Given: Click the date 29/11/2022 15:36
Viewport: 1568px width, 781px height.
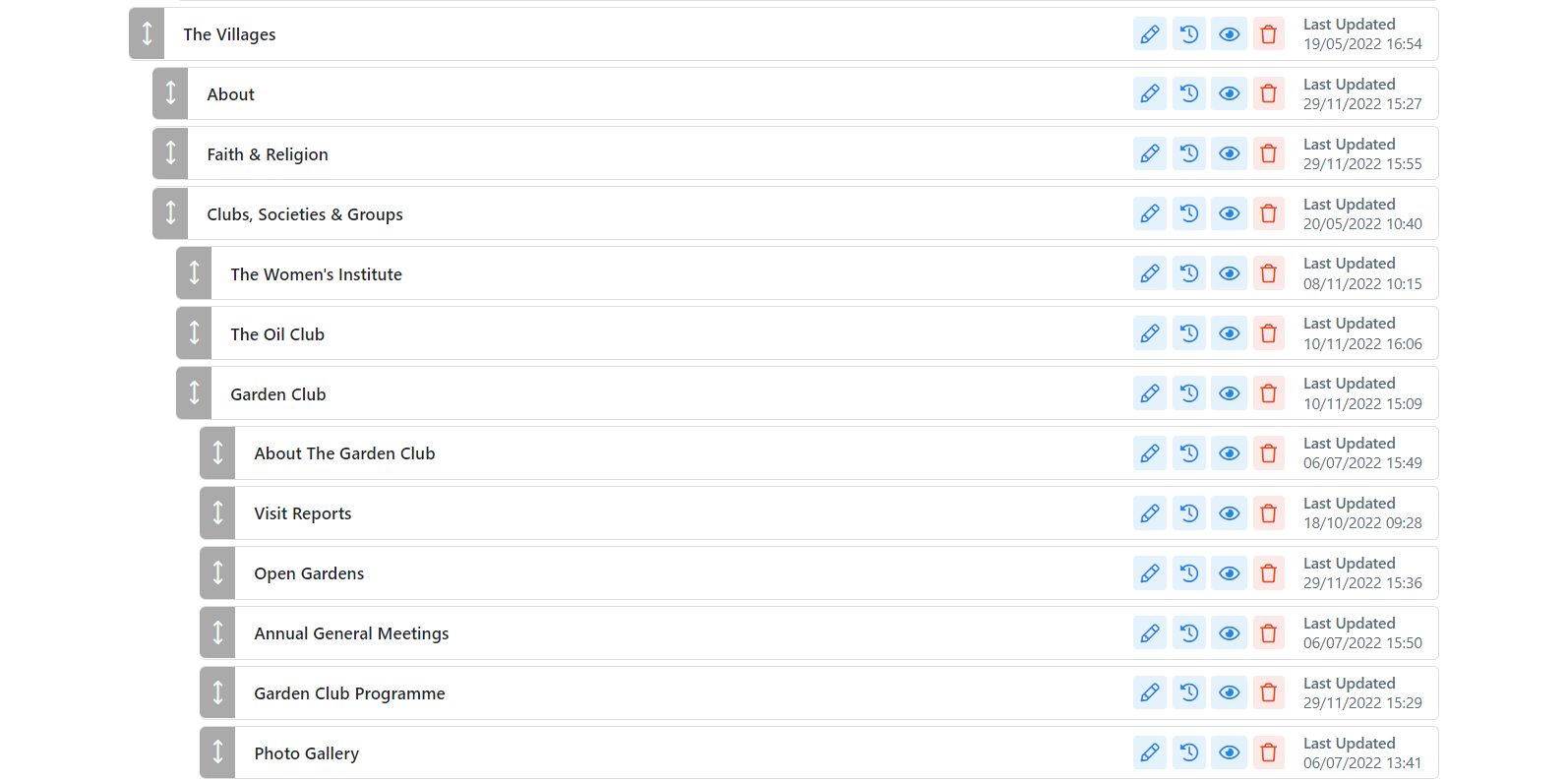Looking at the screenshot, I should coord(1362,583).
